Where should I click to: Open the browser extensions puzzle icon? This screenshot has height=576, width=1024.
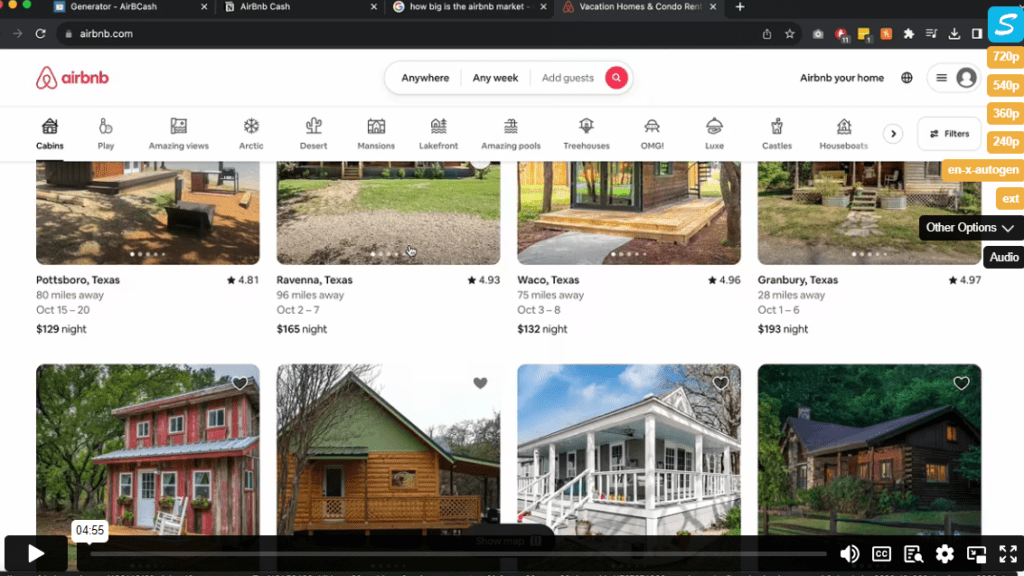click(908, 33)
